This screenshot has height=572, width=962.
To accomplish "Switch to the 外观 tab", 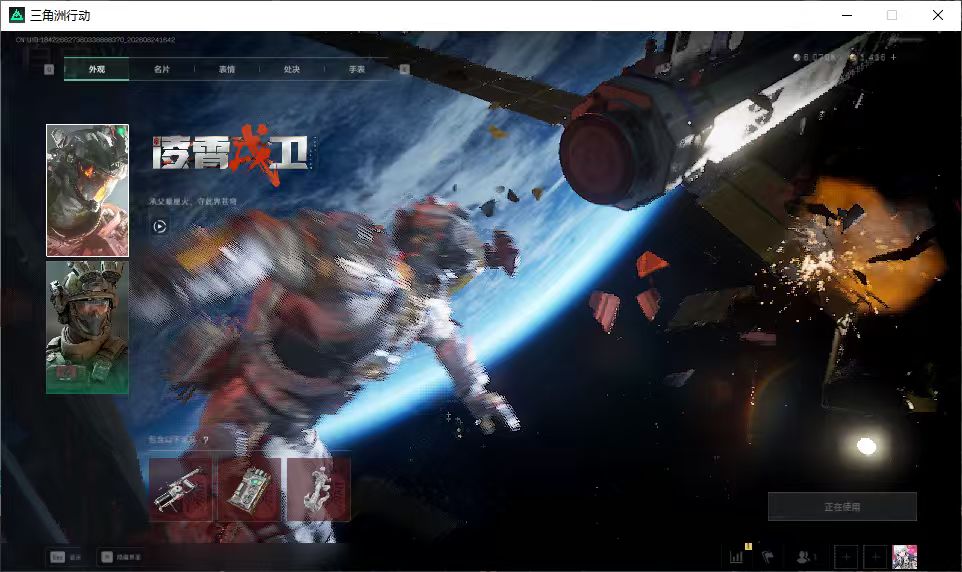I will point(96,69).
